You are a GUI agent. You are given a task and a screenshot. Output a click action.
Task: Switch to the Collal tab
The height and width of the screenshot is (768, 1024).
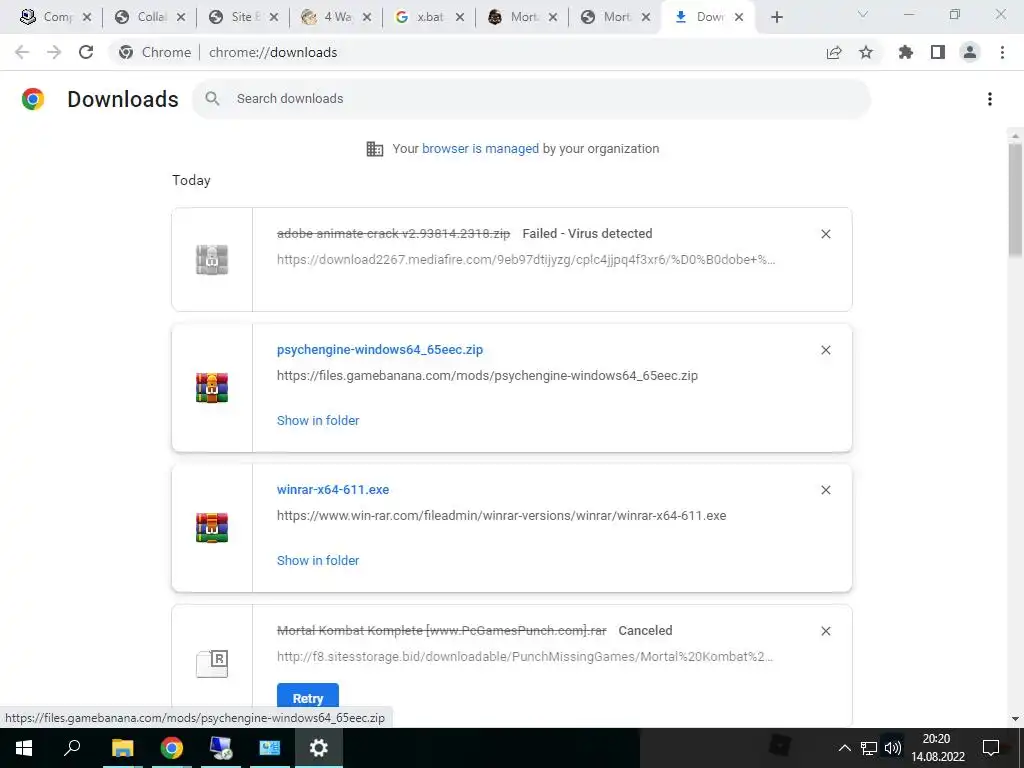pos(149,17)
